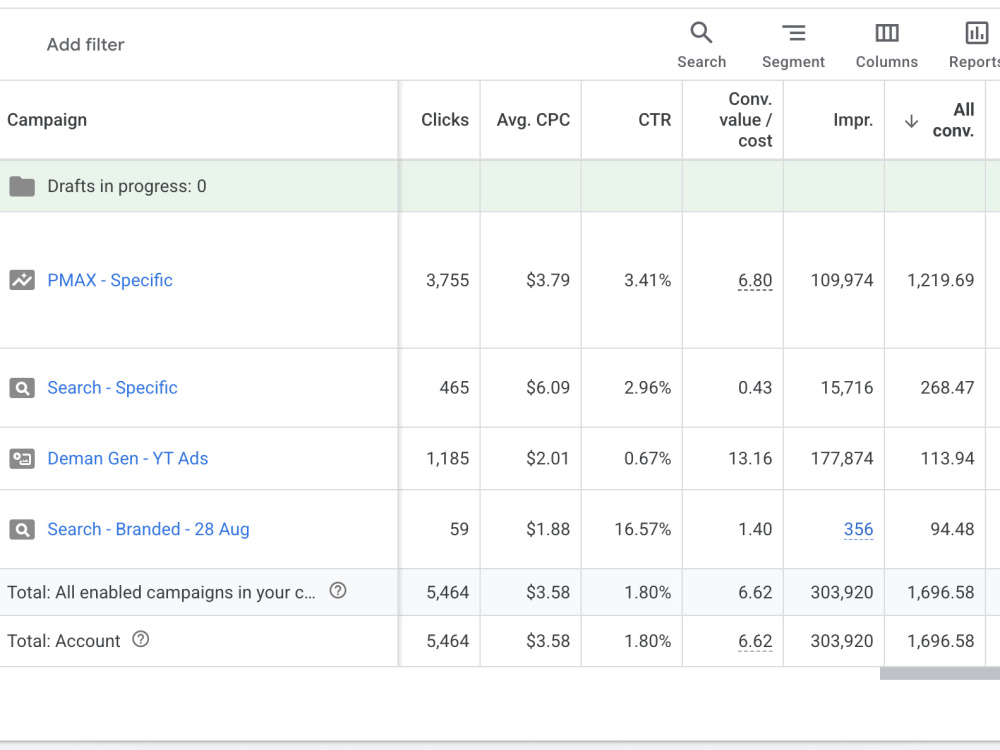Click help icon beside Total: Account
This screenshot has width=1000, height=750.
(x=140, y=639)
